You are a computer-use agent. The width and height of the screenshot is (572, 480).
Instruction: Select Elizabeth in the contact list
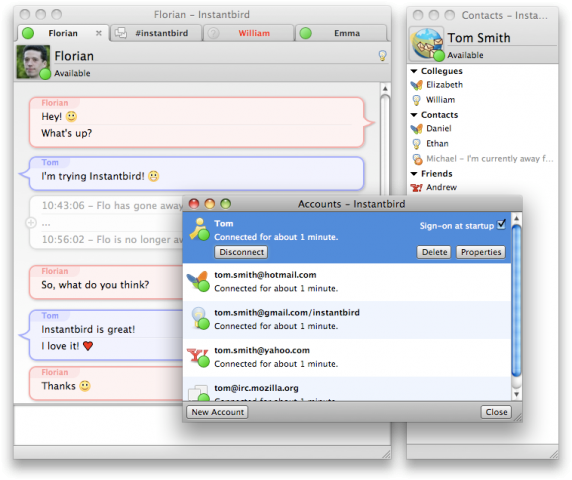(482, 85)
